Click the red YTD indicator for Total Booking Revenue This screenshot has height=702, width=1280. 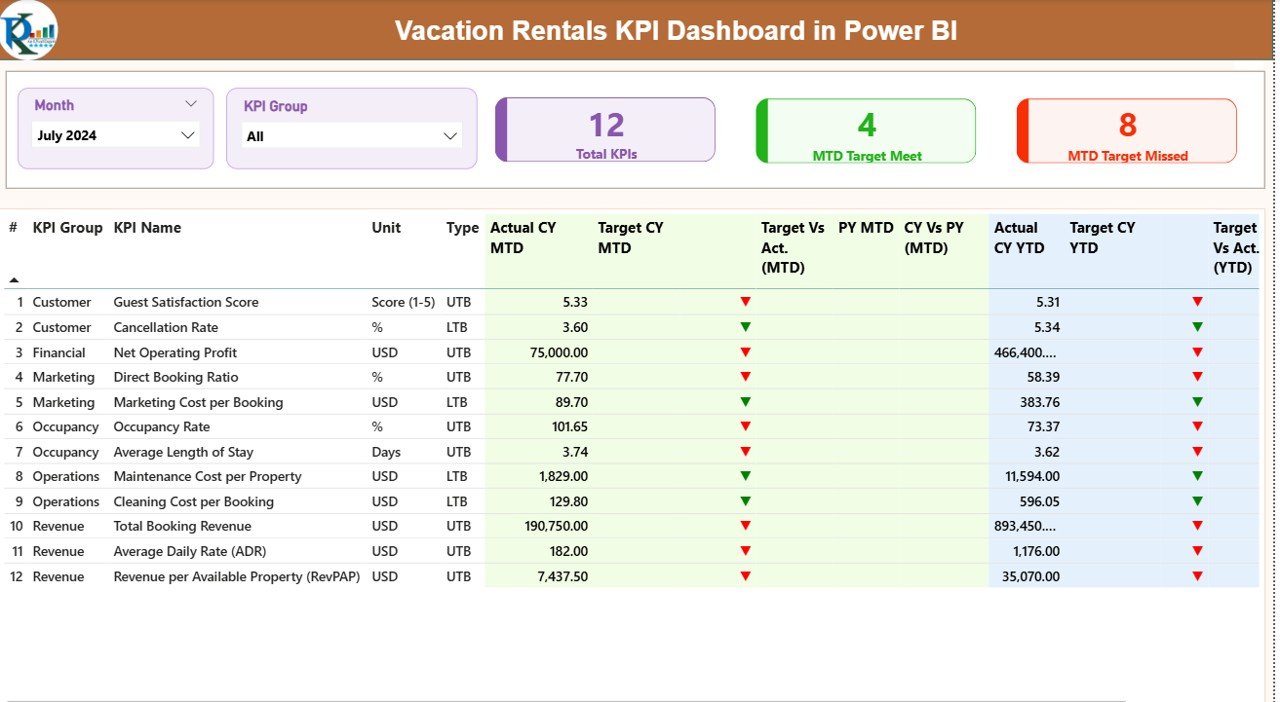pyautogui.click(x=1198, y=526)
